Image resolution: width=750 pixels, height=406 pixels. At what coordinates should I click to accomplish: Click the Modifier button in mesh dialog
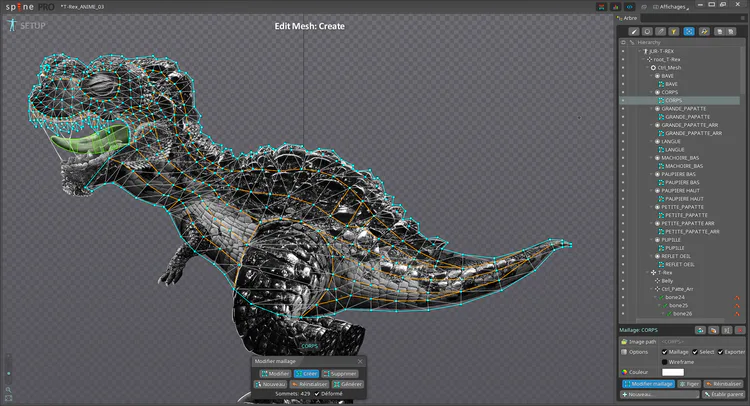click(275, 374)
